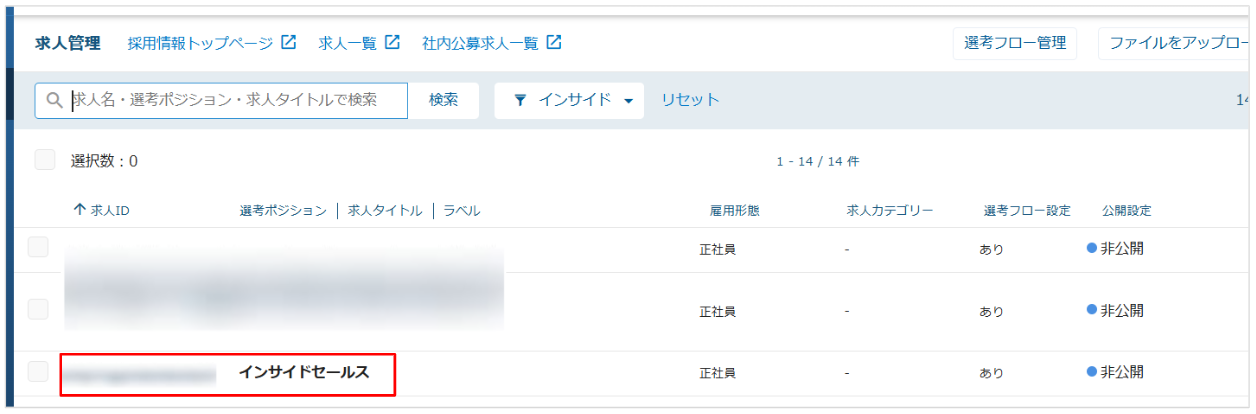
Task: Sort by the 求人タイトル column header
Action: tap(385, 211)
